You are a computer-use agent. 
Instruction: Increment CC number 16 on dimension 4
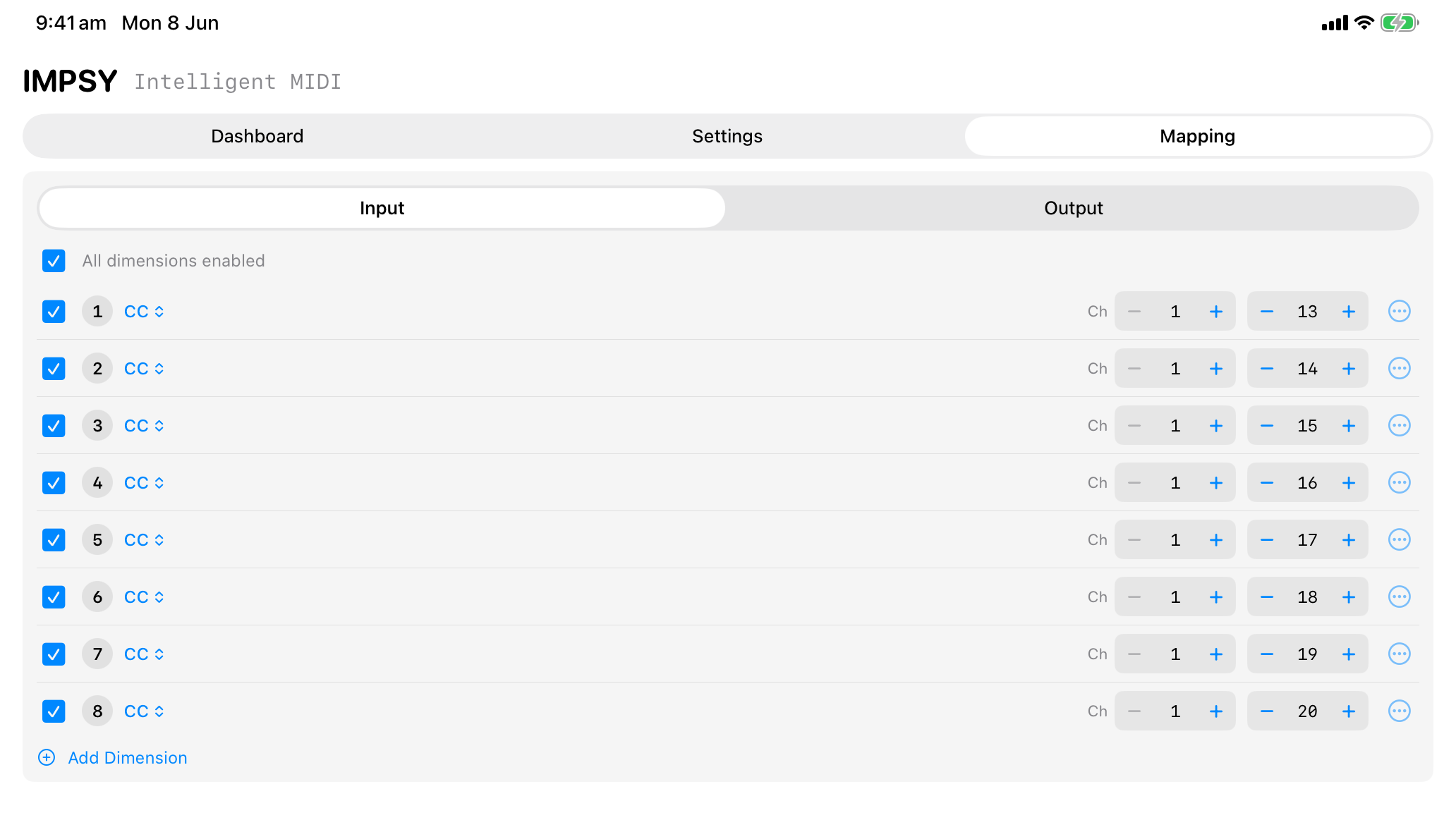[1348, 482]
